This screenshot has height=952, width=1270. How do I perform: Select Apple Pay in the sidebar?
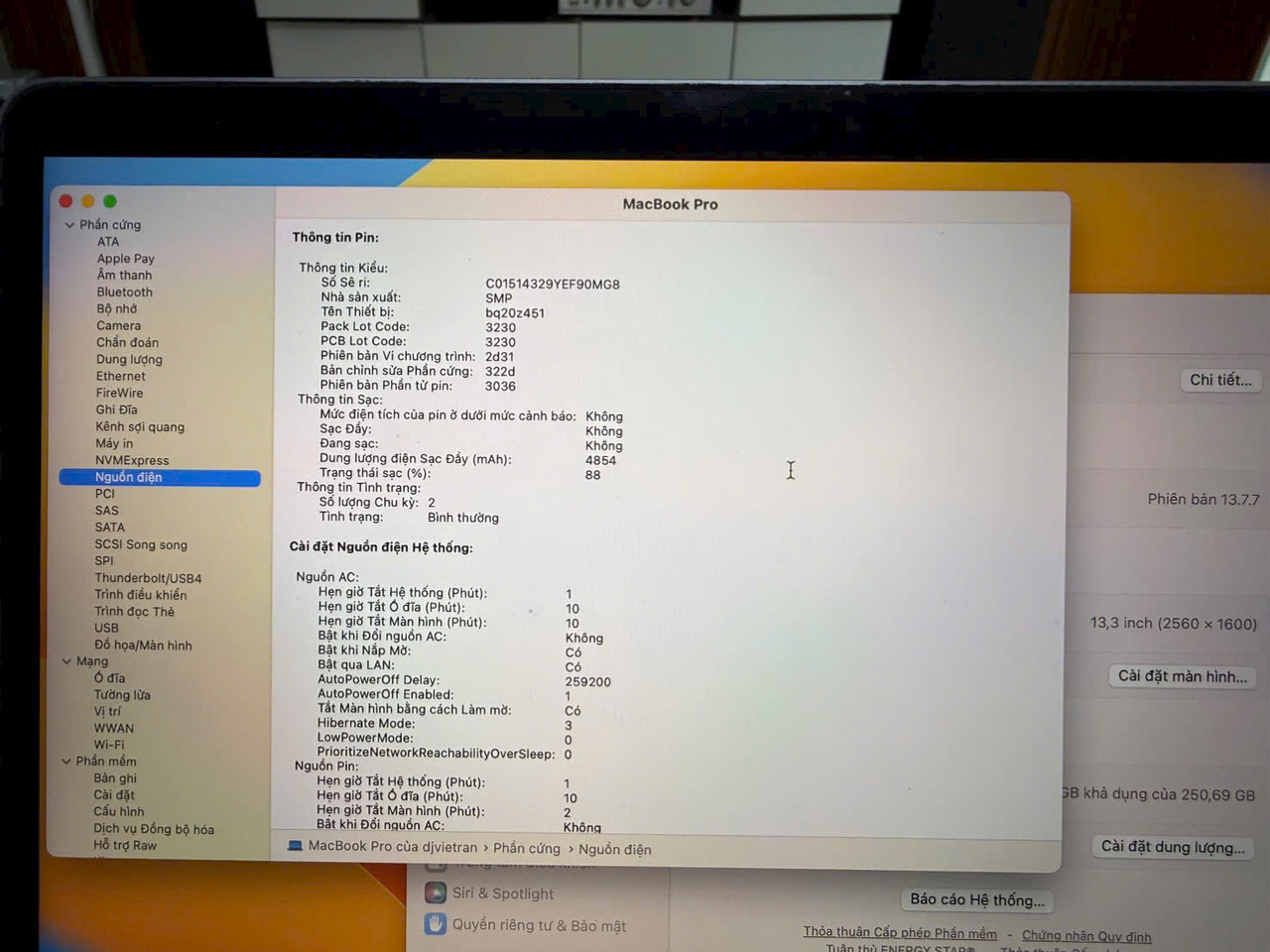(x=126, y=259)
